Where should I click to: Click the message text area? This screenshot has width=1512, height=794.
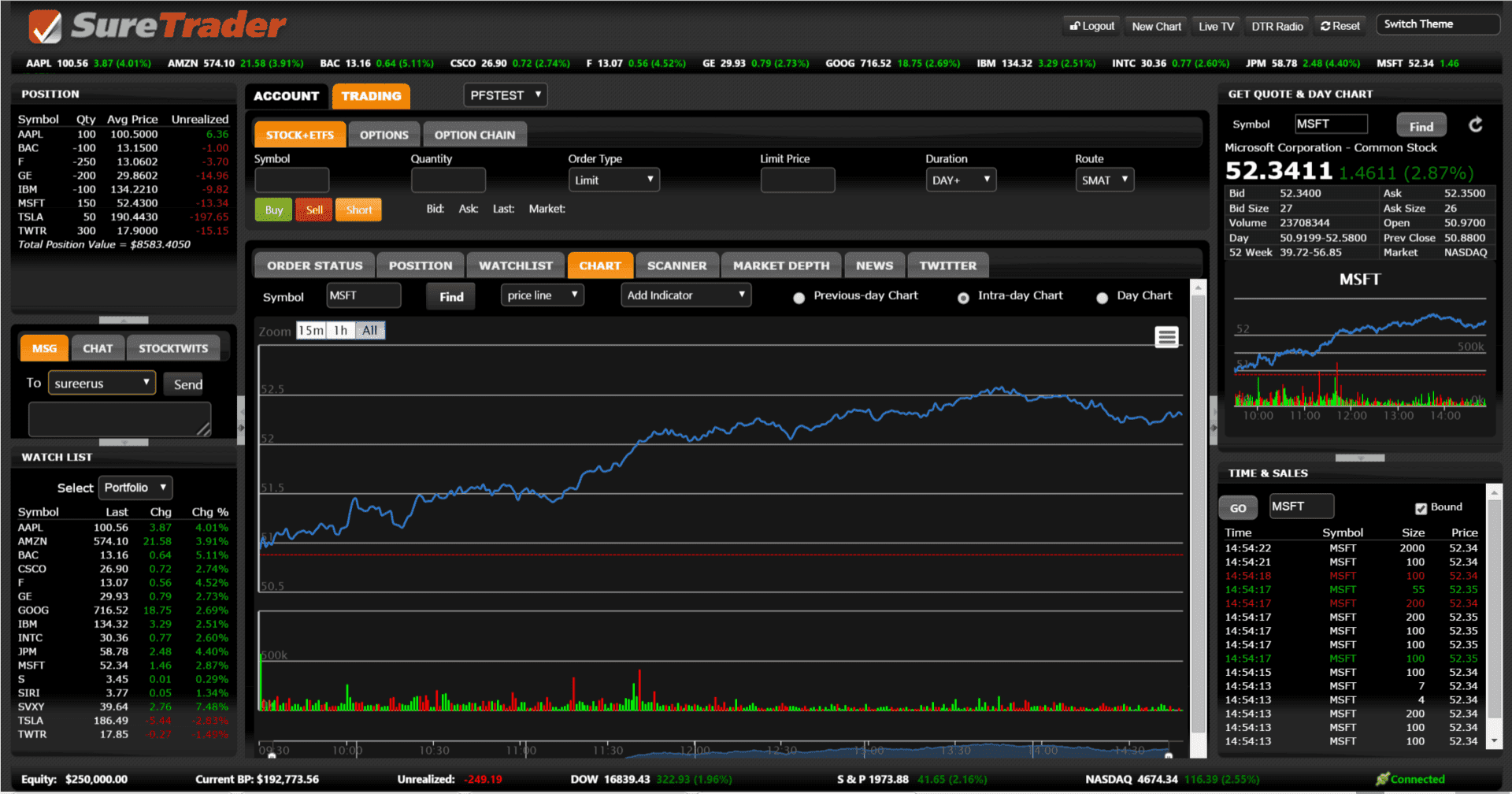120,418
